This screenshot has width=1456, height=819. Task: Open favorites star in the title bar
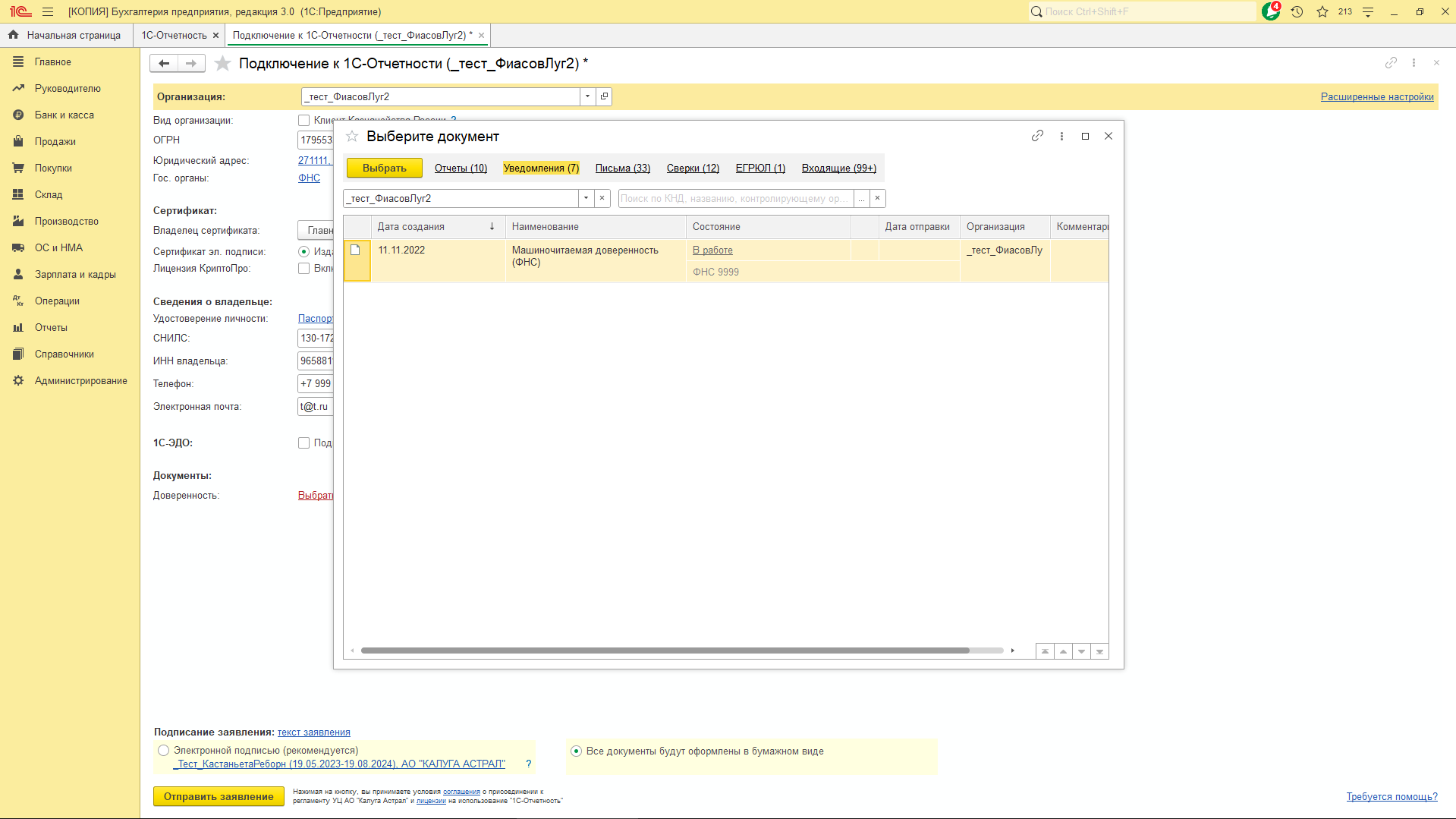[x=1322, y=11]
